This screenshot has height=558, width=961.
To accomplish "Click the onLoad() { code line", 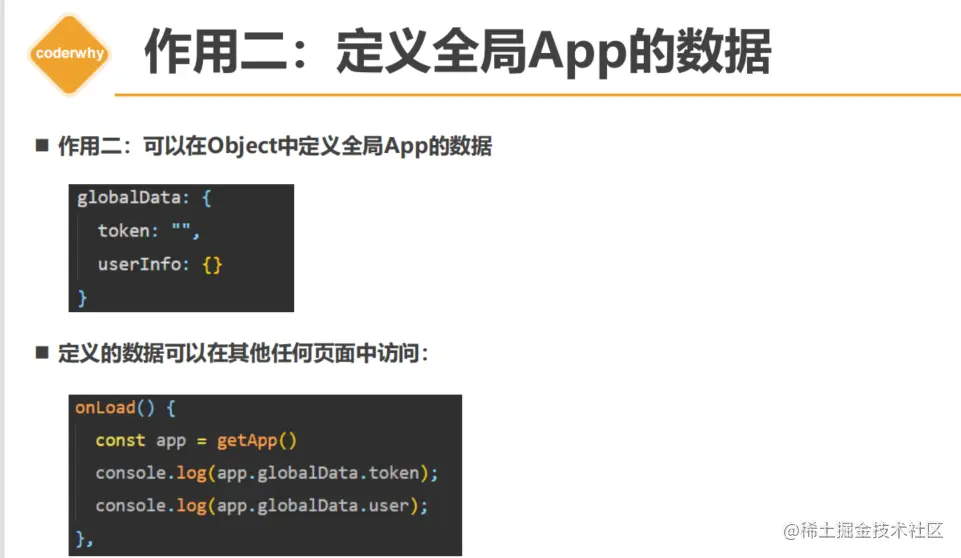I will pyautogui.click(x=126, y=408).
